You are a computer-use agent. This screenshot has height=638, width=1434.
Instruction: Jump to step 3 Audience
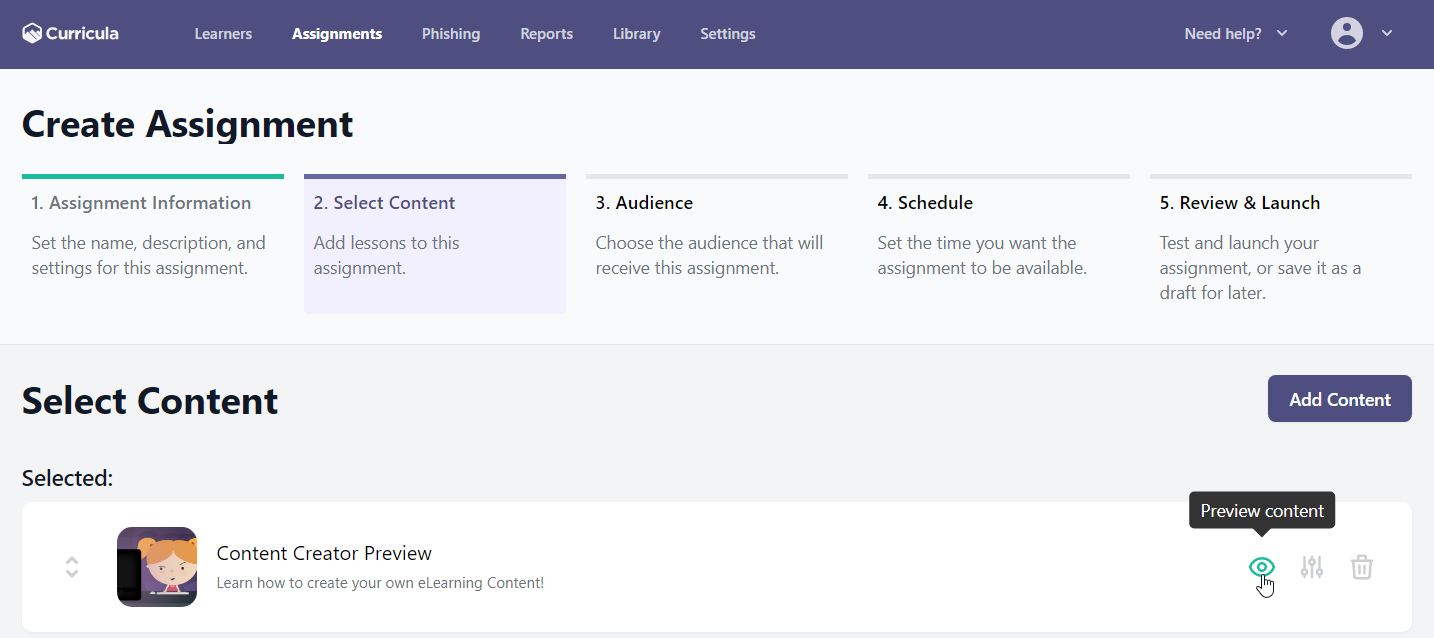(x=717, y=244)
